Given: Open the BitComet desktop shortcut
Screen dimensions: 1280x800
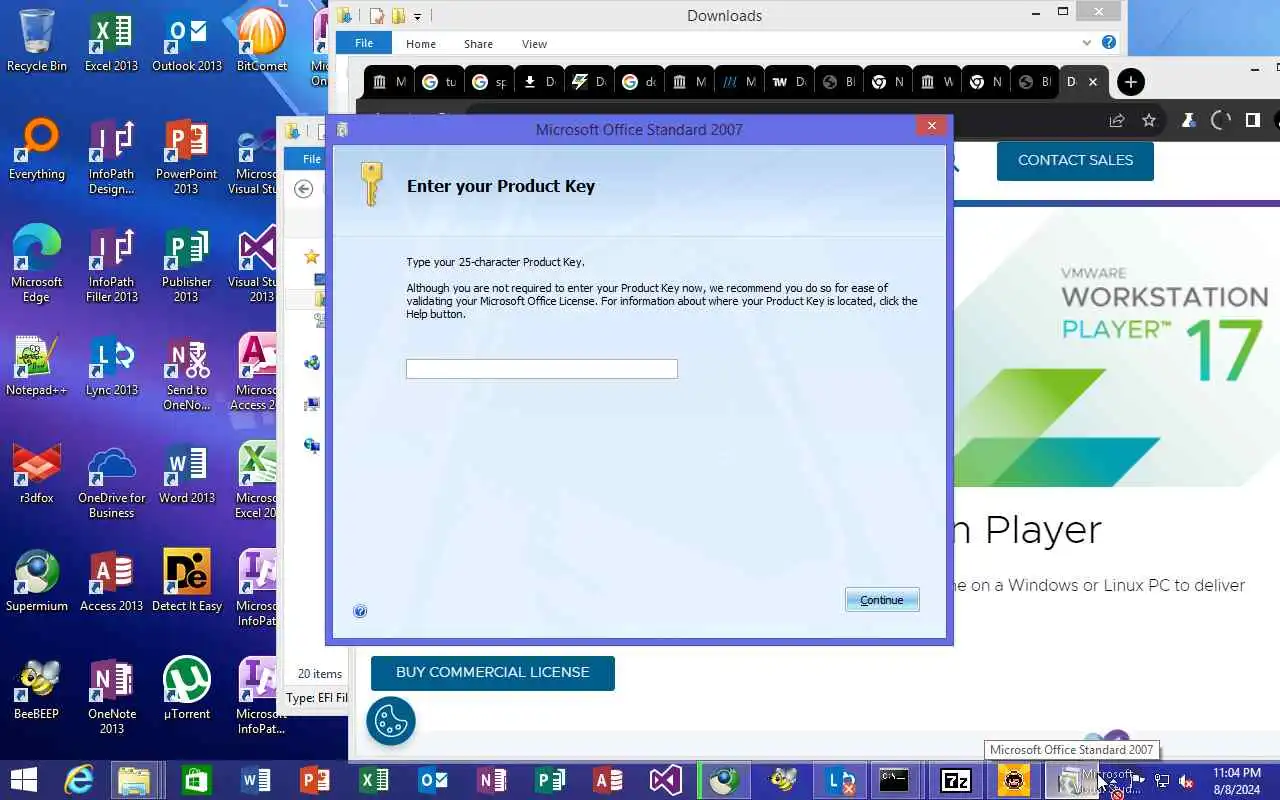Looking at the screenshot, I should 262,40.
